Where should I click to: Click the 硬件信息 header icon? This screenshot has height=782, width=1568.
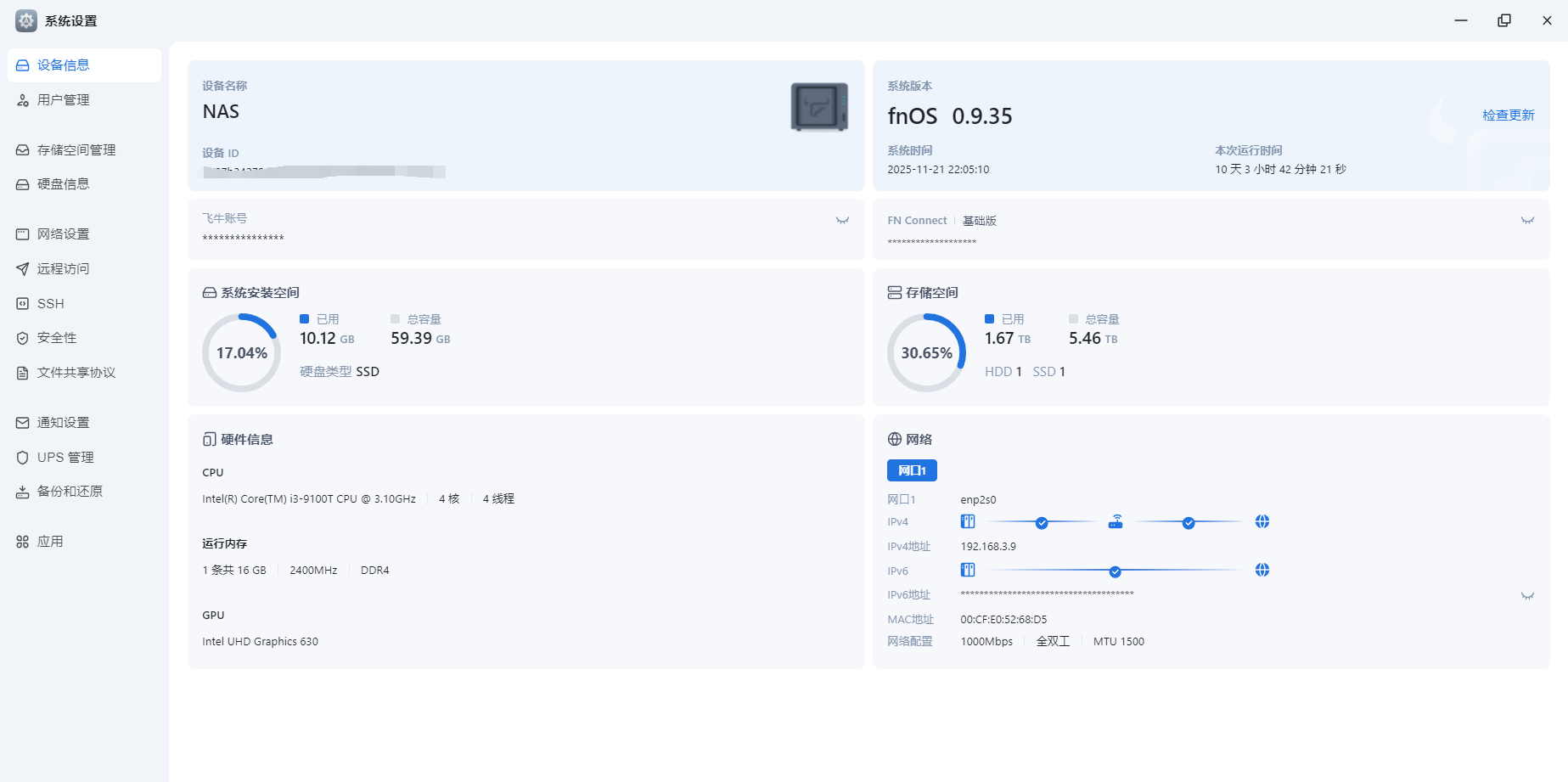point(210,440)
